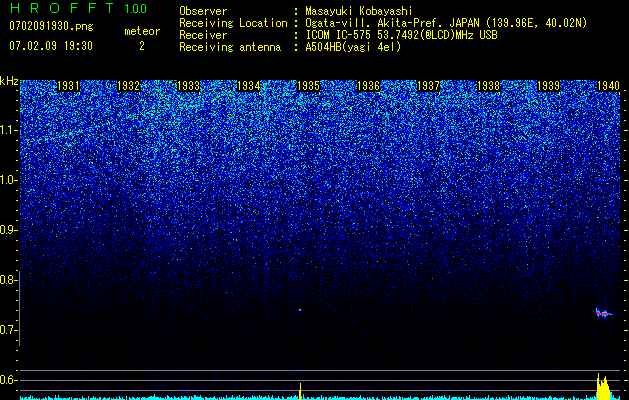Click the version number 1.0.0
This screenshot has height=400, width=629.
136,8
